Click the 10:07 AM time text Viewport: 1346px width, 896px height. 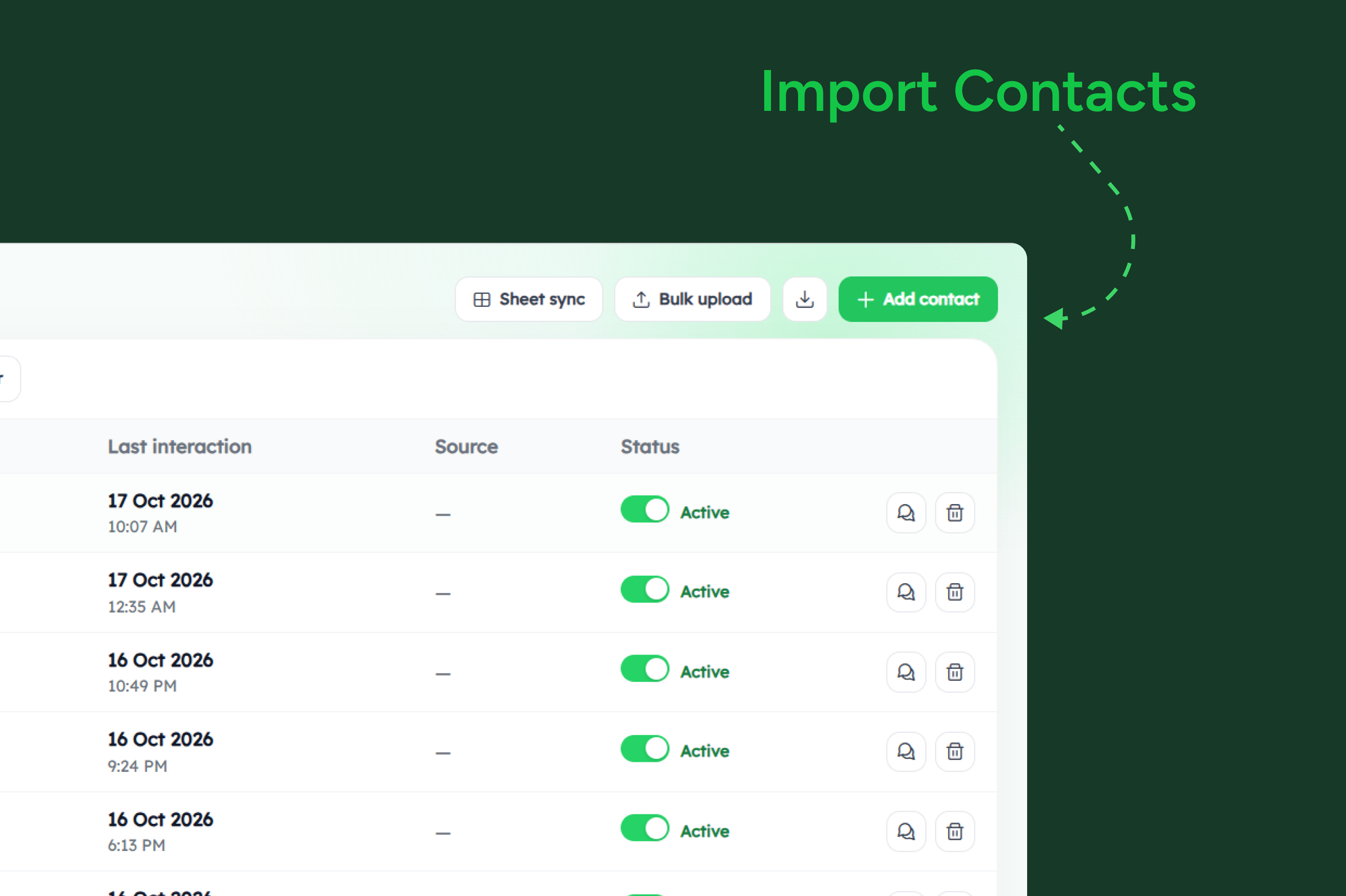[143, 527]
